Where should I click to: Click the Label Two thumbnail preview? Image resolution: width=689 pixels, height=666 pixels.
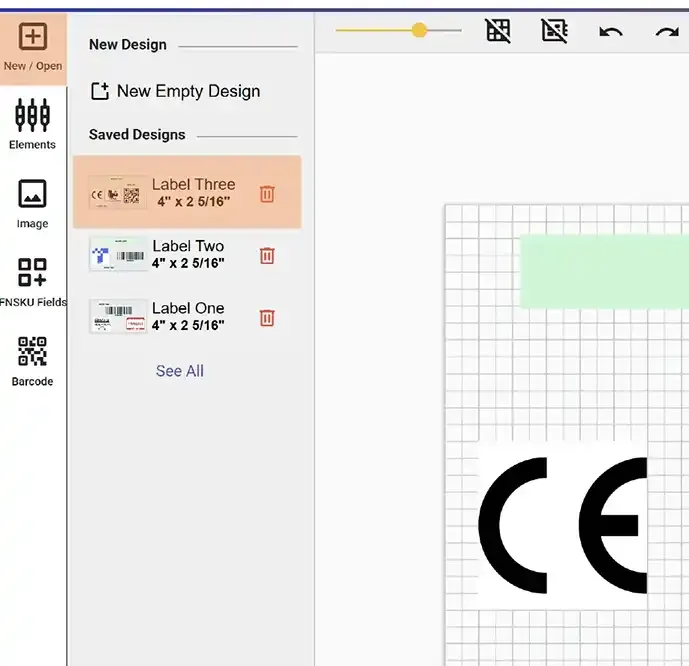pos(118,254)
